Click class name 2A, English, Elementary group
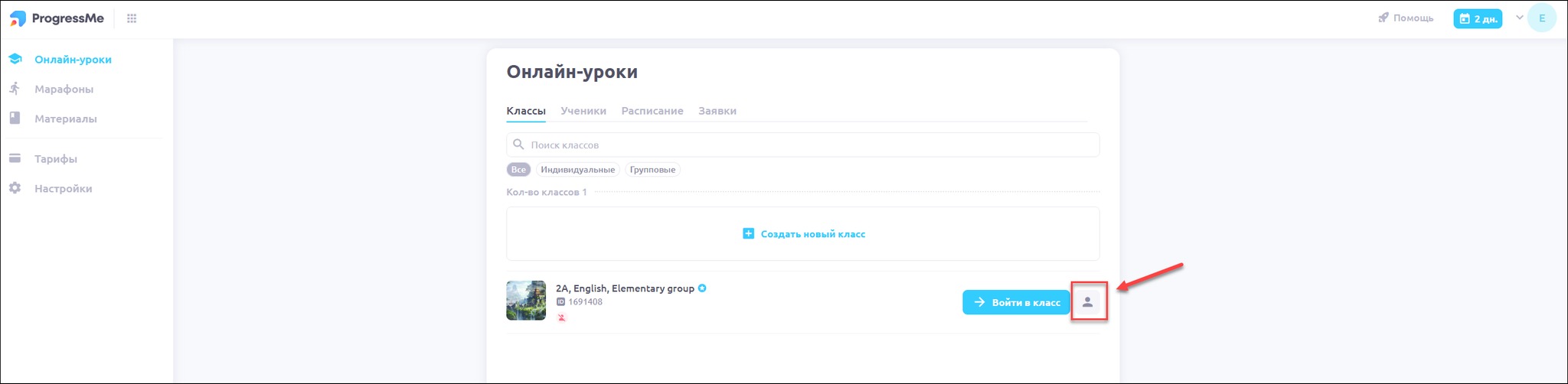The height and width of the screenshot is (384, 1568). pyautogui.click(x=625, y=288)
